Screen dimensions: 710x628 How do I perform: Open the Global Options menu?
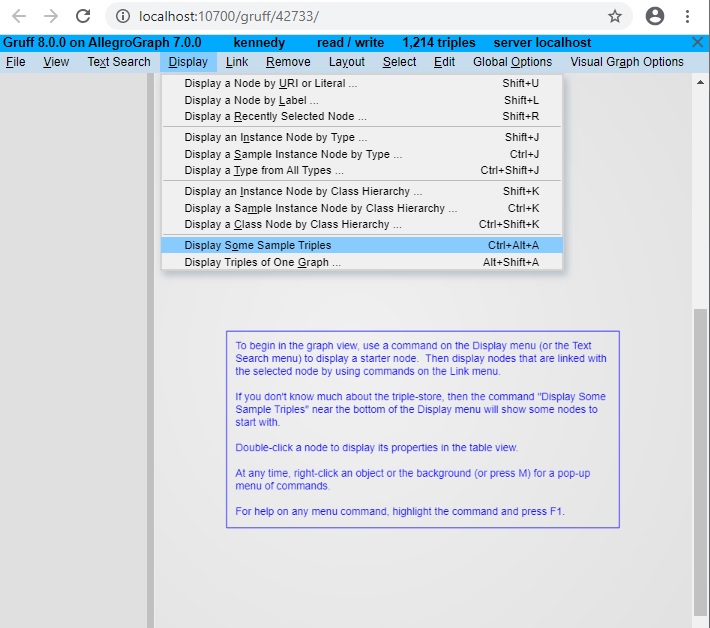(x=512, y=62)
